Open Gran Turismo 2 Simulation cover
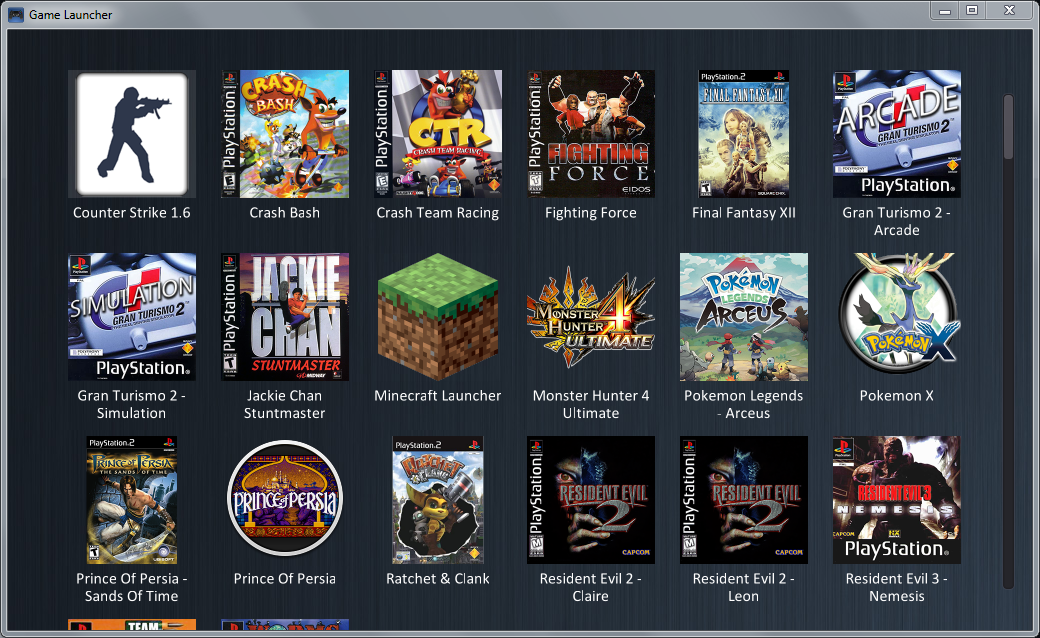 [x=132, y=316]
